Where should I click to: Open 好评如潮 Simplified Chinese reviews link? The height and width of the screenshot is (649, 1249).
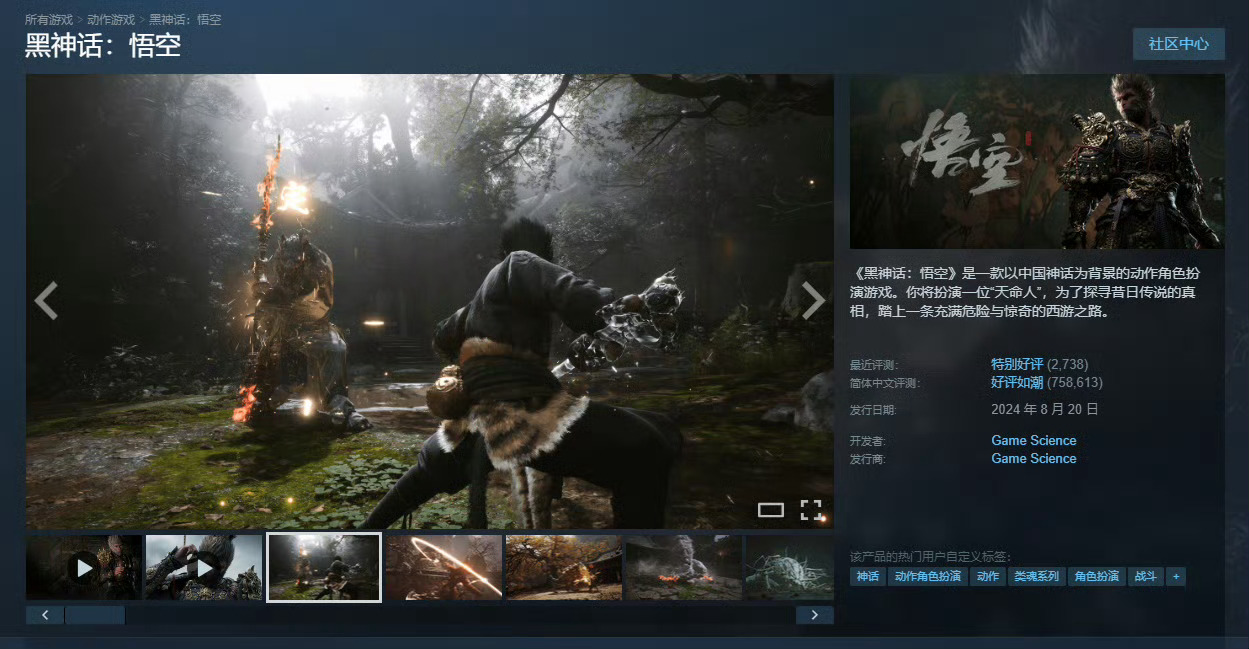(1017, 382)
